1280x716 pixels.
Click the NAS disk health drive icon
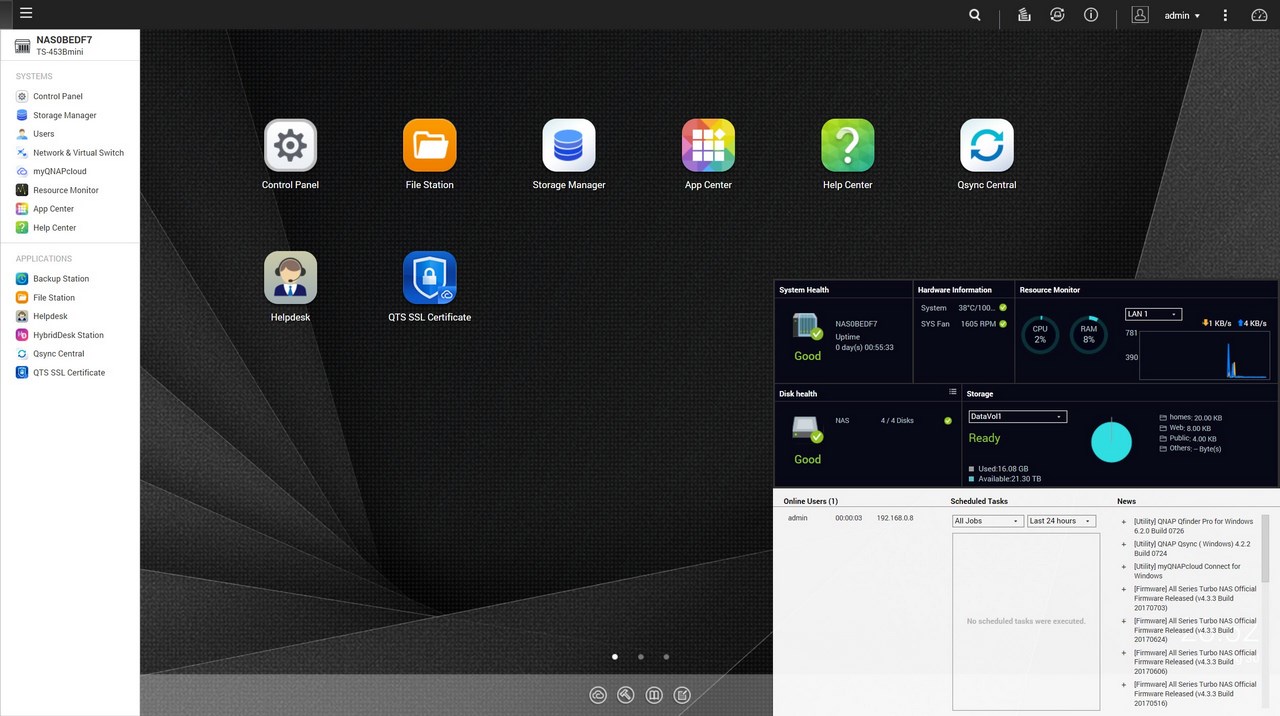[807, 429]
